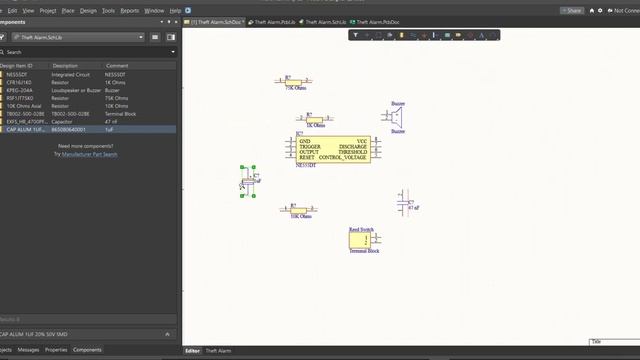Screen dimensions: 640x360
Task: Select the Place Part yellow icon
Action: (402, 36)
